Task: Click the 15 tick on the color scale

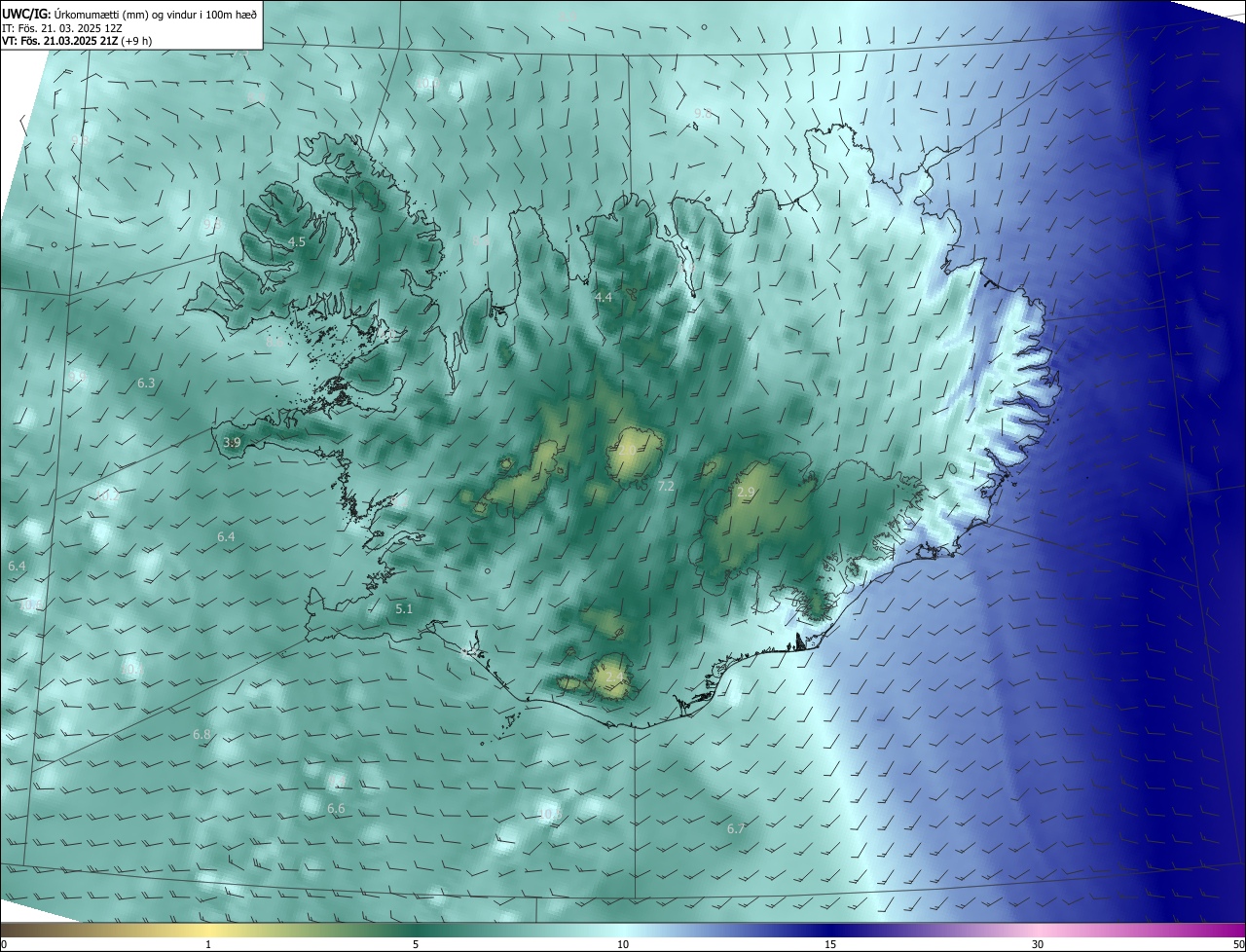Action: 830,944
